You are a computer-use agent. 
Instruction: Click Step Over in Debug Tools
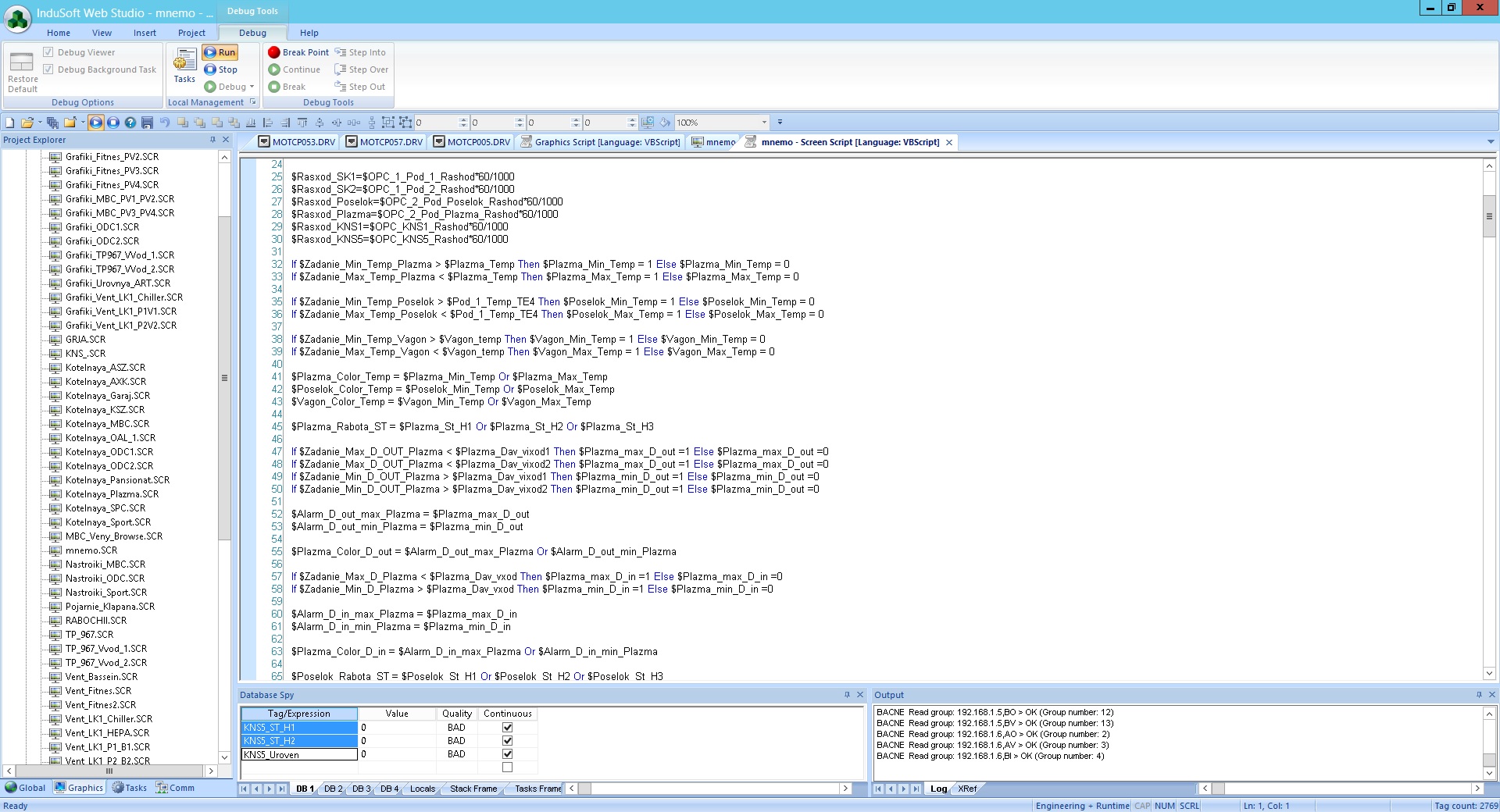361,69
